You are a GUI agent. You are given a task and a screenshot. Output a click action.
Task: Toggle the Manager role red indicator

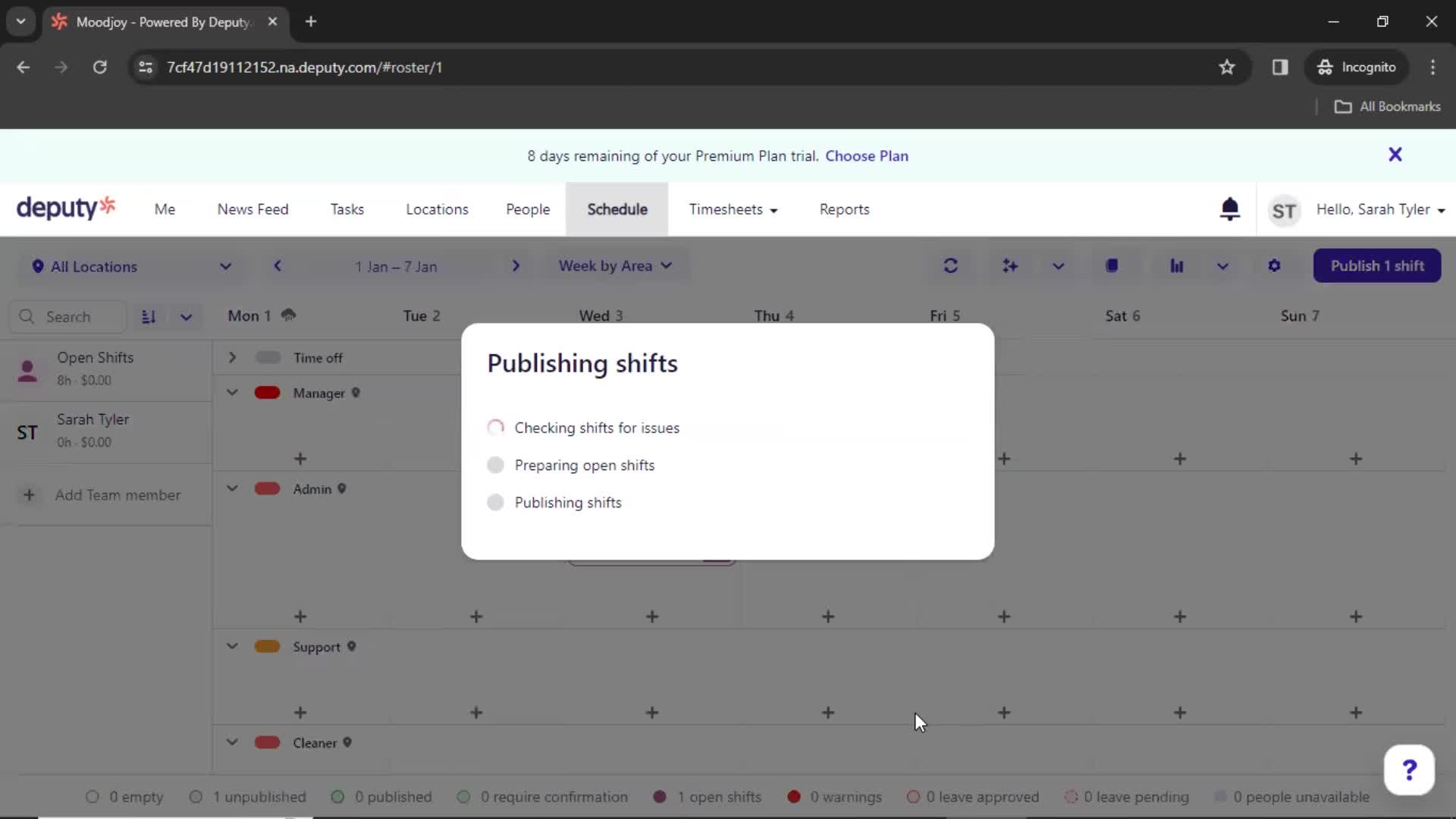coord(266,392)
